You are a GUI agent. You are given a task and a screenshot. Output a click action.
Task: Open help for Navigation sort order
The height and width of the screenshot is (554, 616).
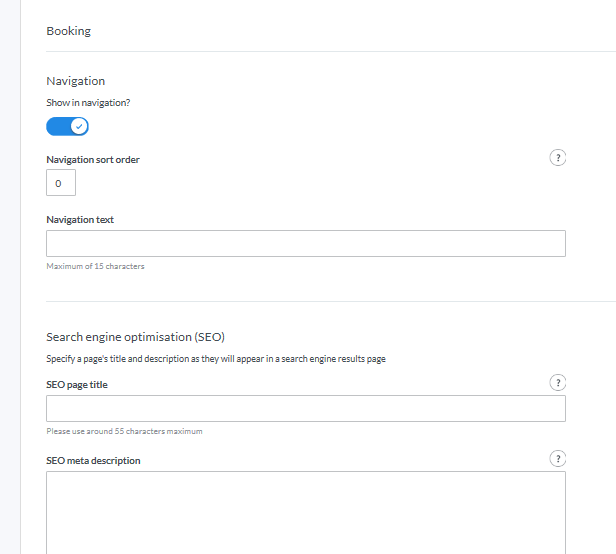pos(559,158)
